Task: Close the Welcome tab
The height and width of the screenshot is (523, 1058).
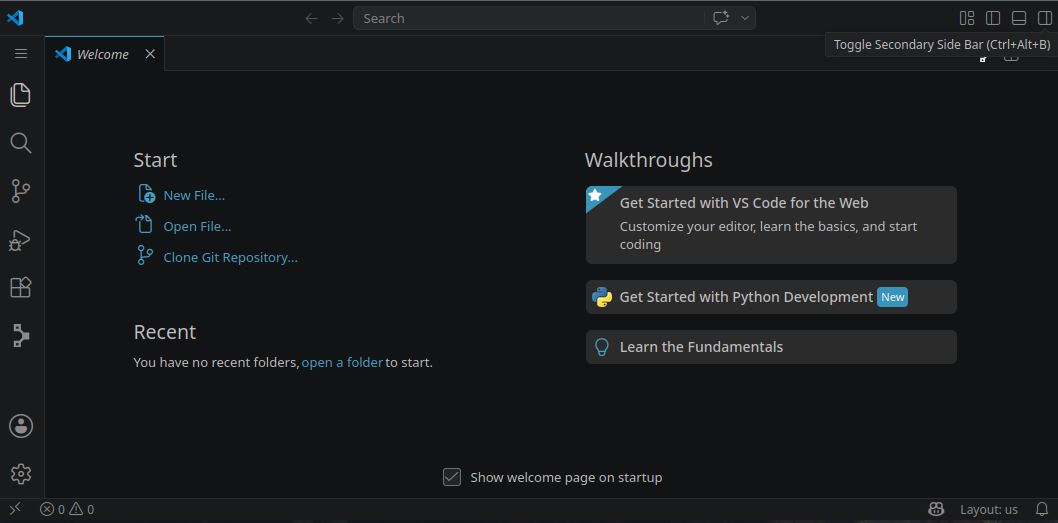Action: tap(150, 54)
